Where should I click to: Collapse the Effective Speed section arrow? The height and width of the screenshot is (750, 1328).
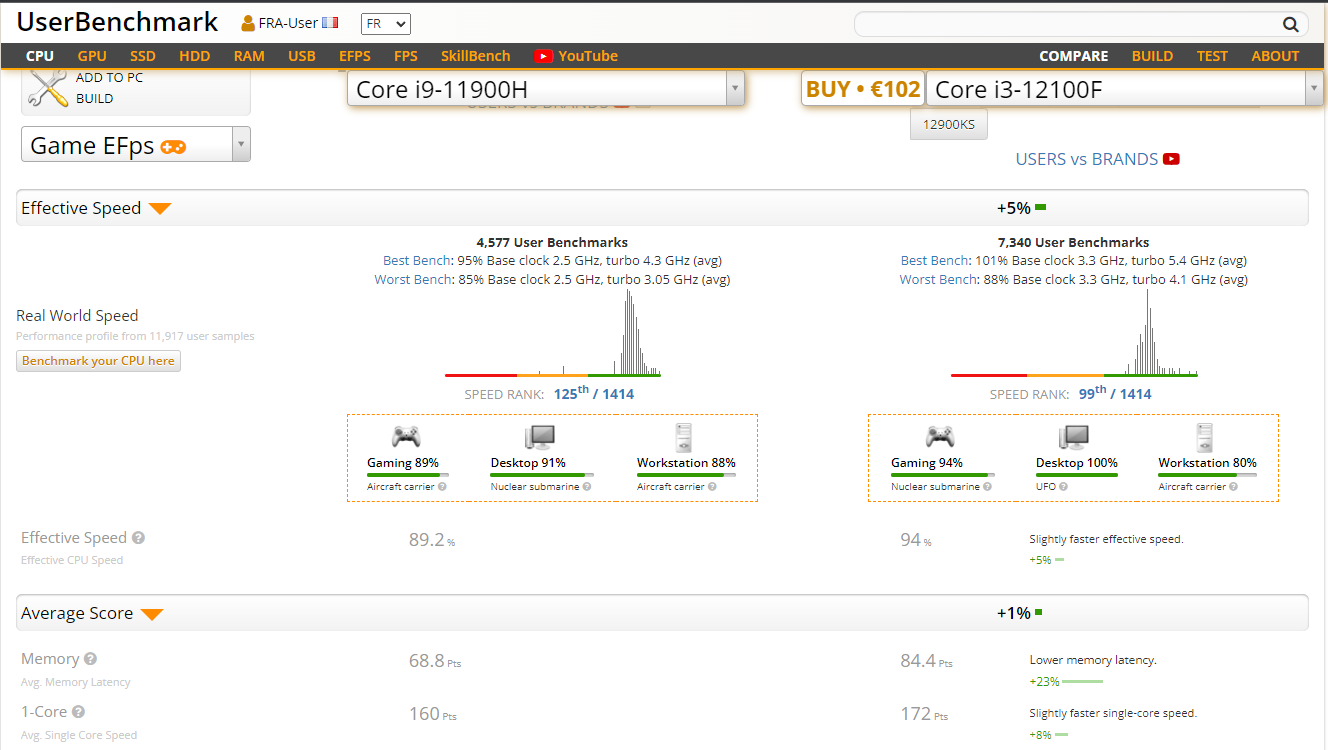tap(160, 209)
